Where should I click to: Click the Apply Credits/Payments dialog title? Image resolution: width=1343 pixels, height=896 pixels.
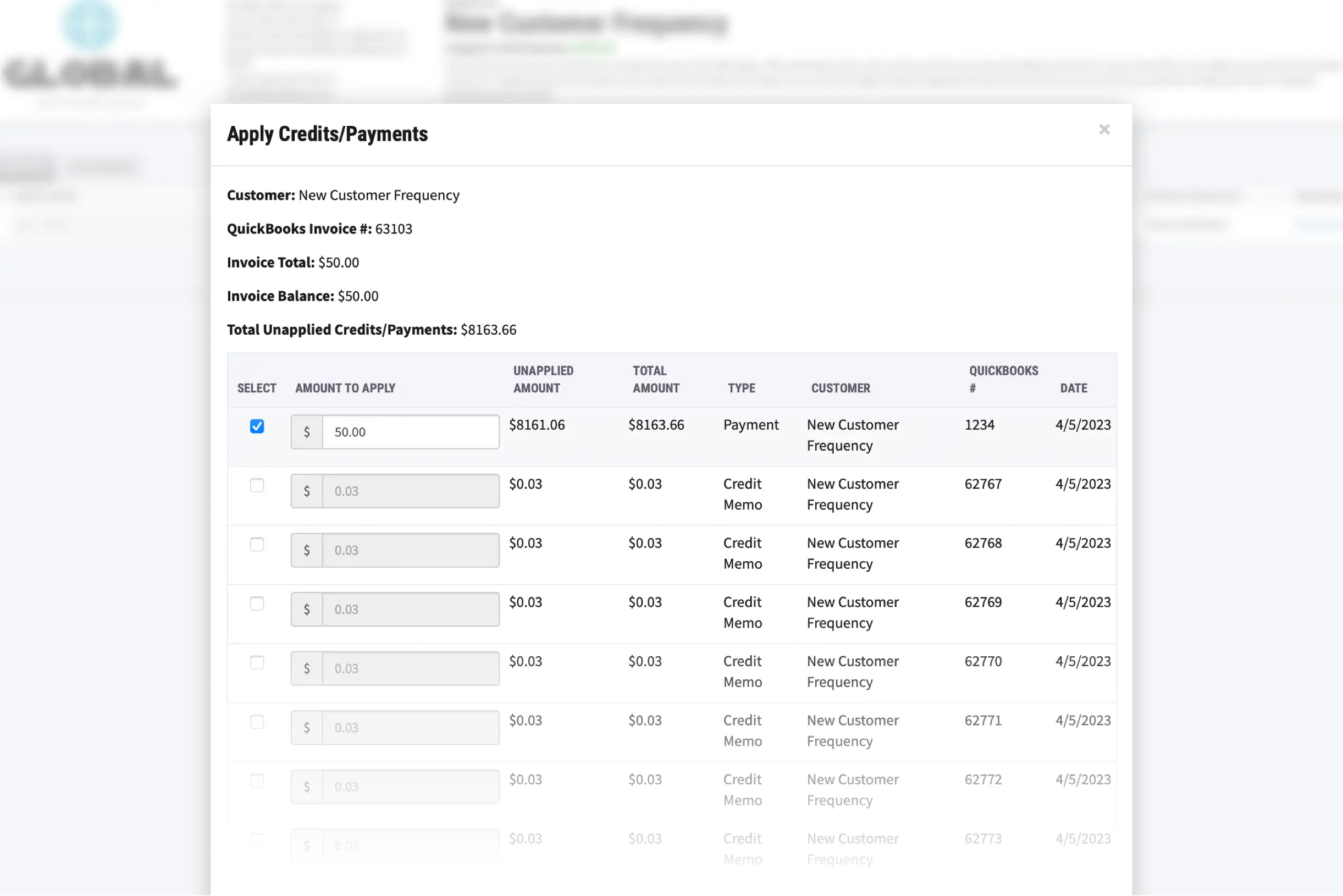327,134
